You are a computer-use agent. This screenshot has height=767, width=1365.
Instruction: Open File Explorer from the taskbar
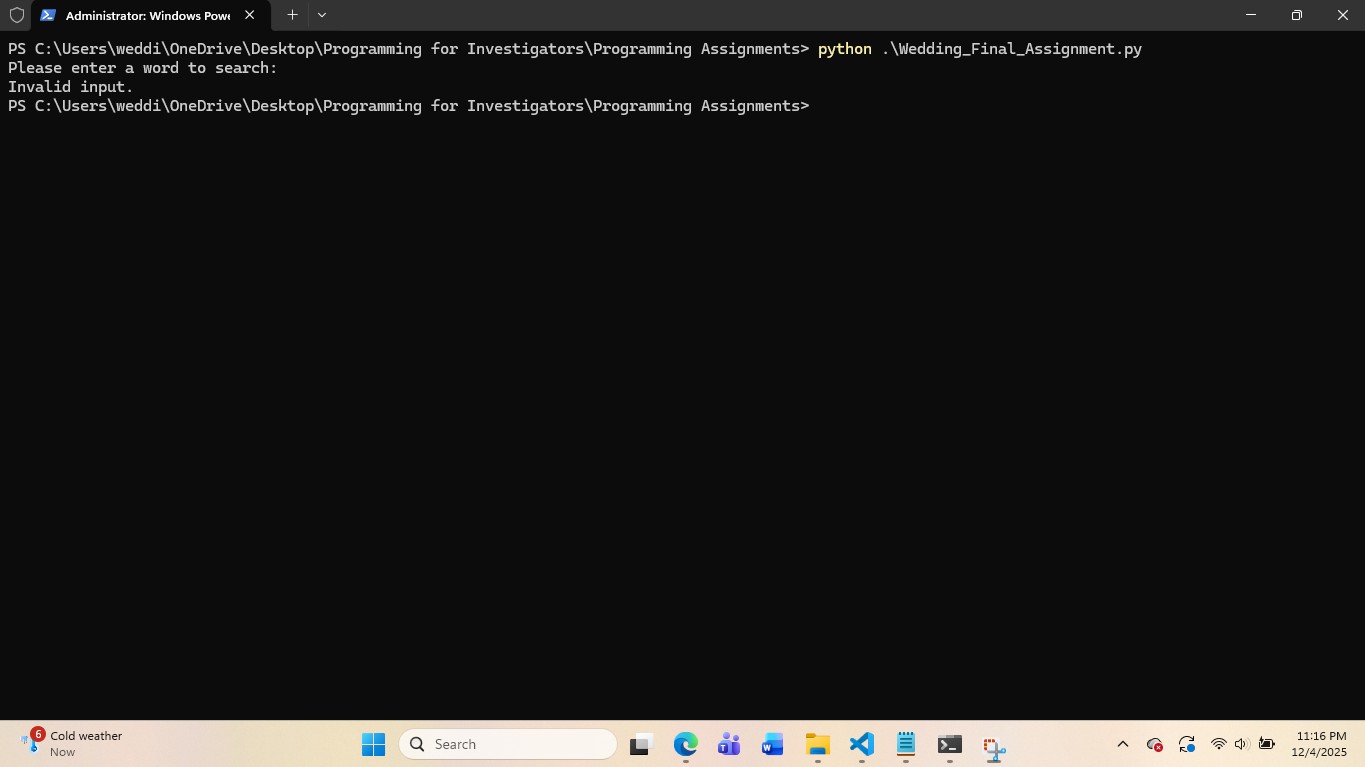point(817,745)
